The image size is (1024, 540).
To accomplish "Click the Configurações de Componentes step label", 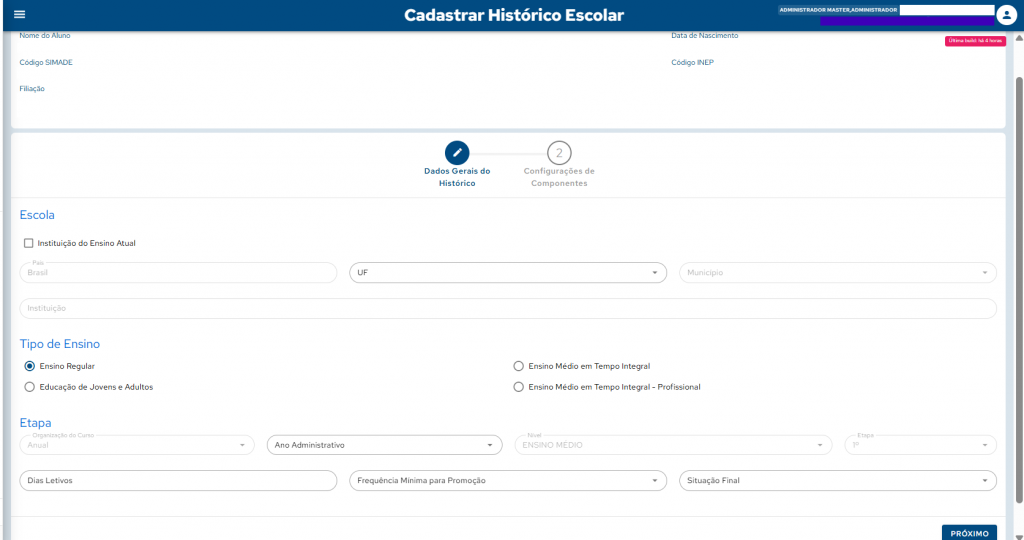I will (x=559, y=177).
